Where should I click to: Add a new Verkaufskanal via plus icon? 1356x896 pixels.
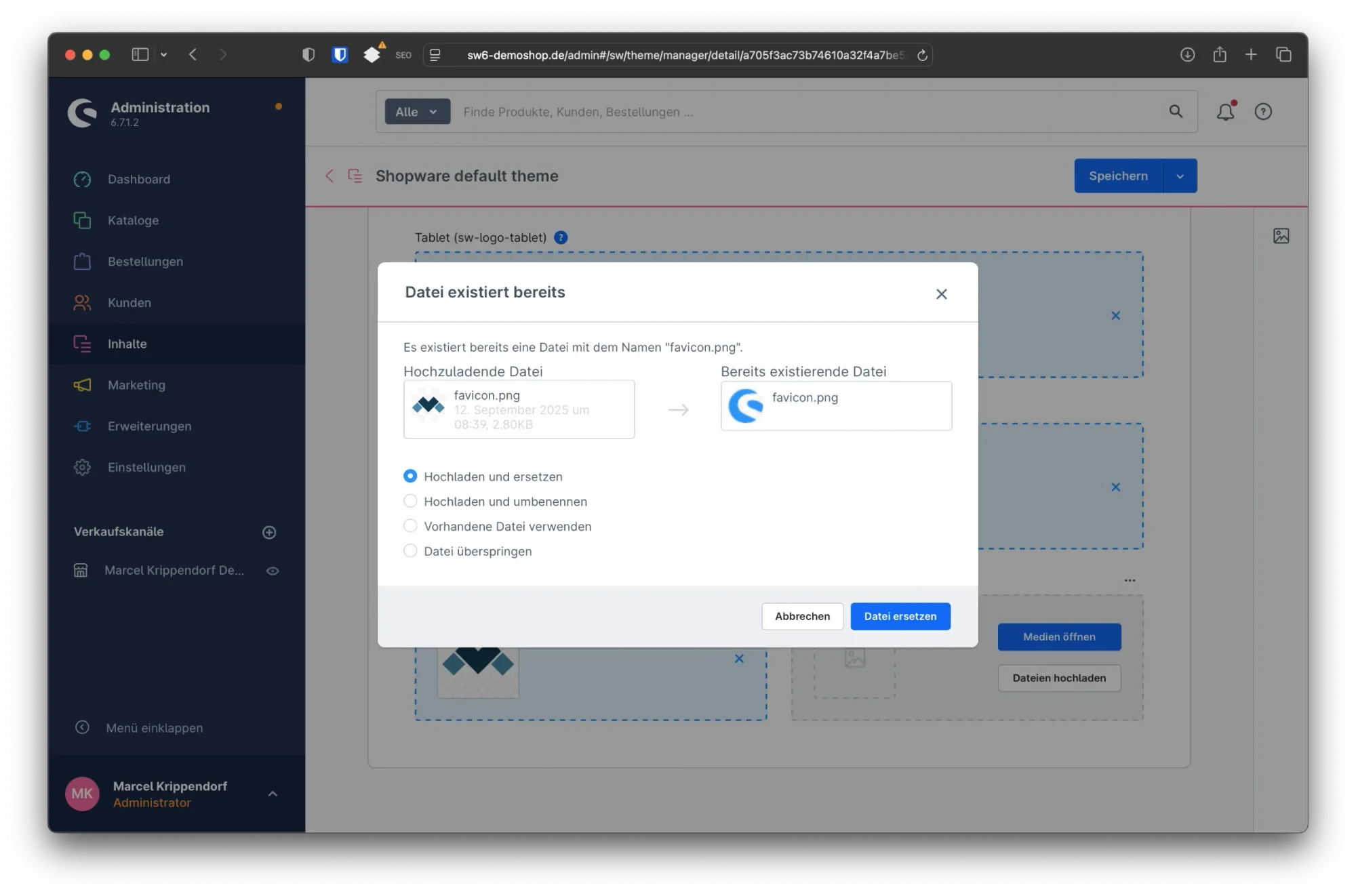[269, 532]
